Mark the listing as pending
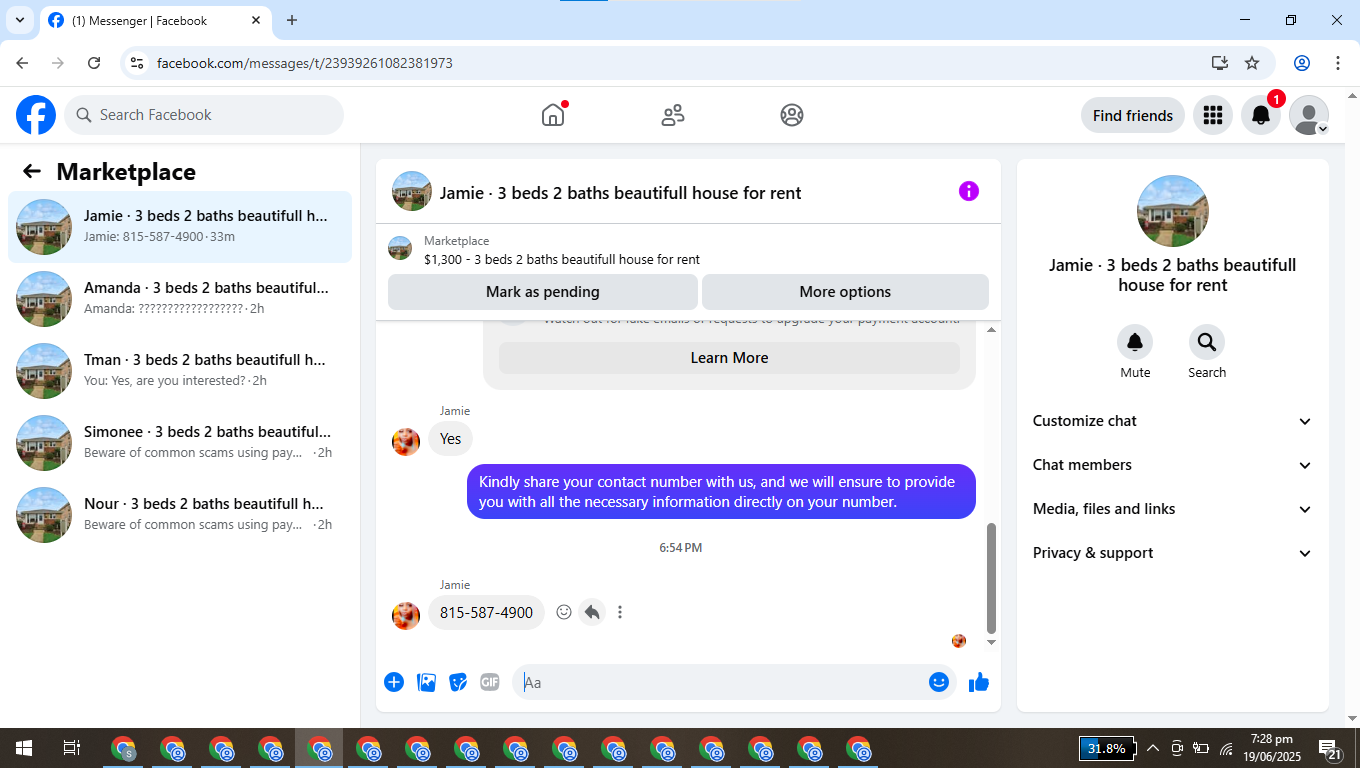1360x768 pixels. tap(543, 292)
